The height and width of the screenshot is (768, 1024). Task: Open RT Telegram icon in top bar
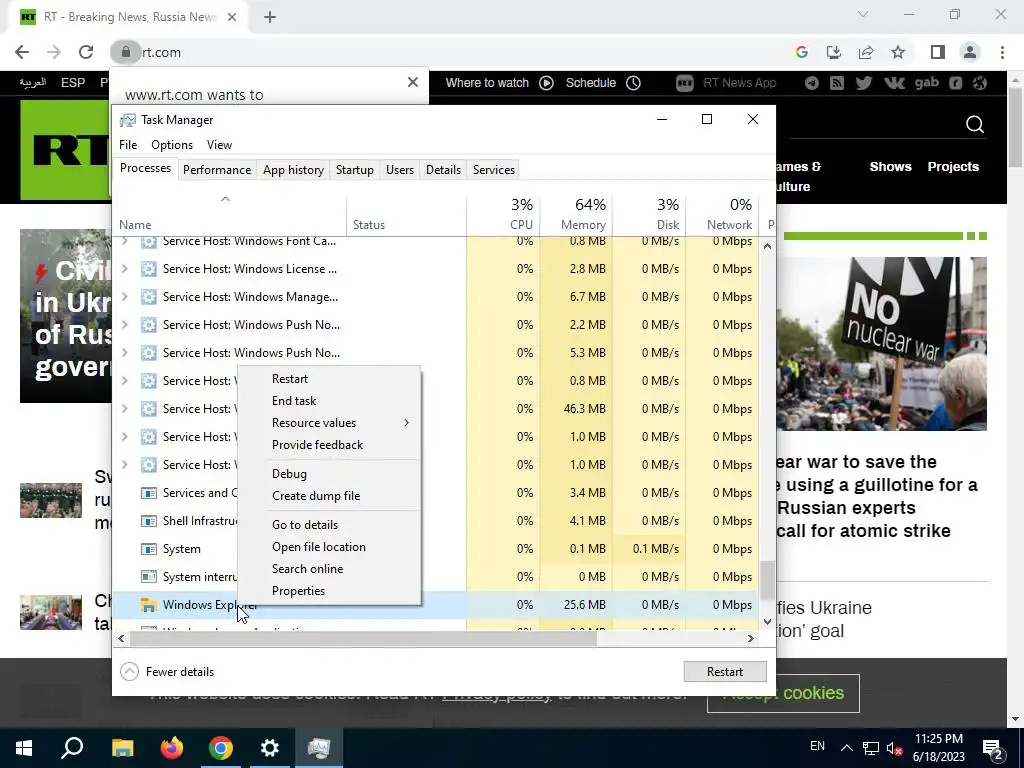pos(811,83)
